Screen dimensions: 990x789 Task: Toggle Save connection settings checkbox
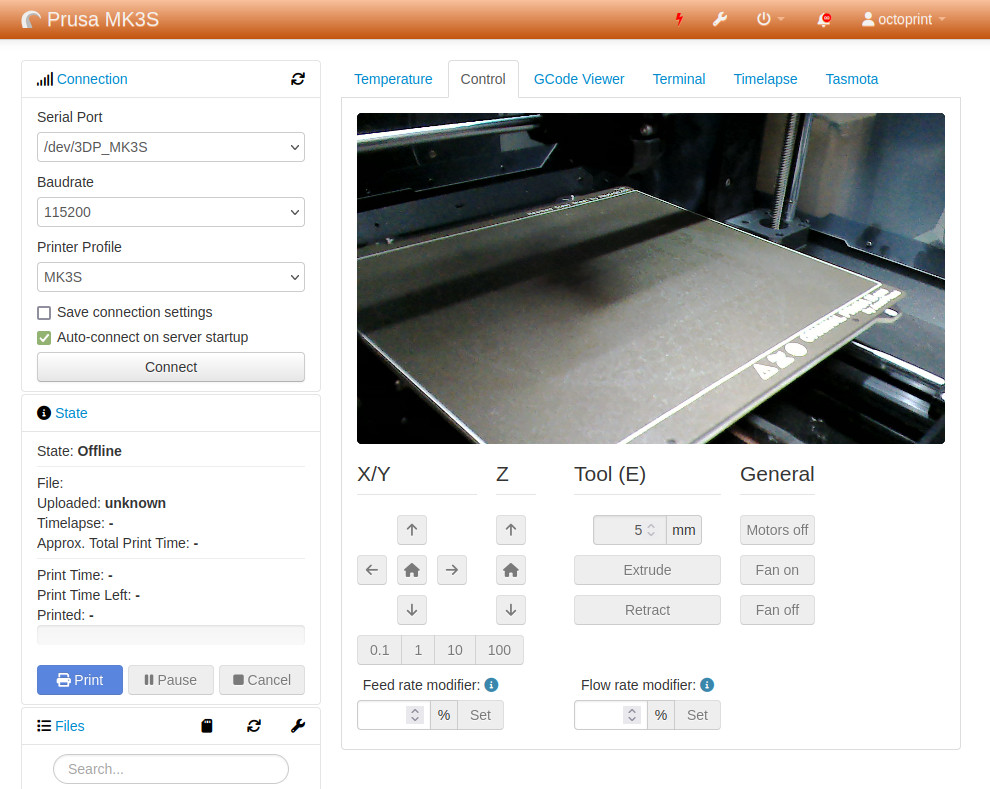(x=44, y=313)
